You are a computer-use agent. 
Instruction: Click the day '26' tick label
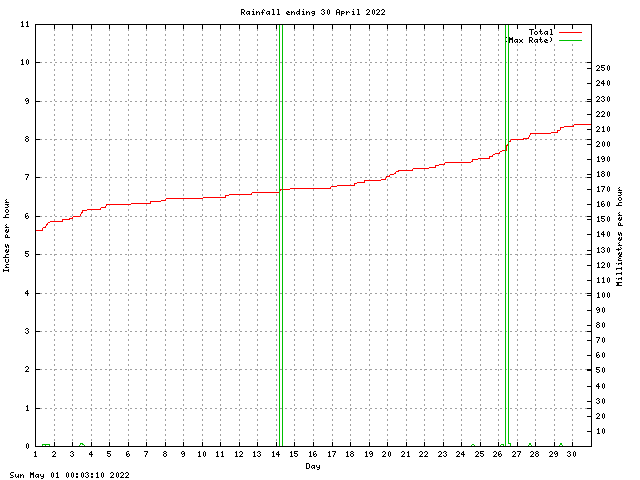pos(498,454)
